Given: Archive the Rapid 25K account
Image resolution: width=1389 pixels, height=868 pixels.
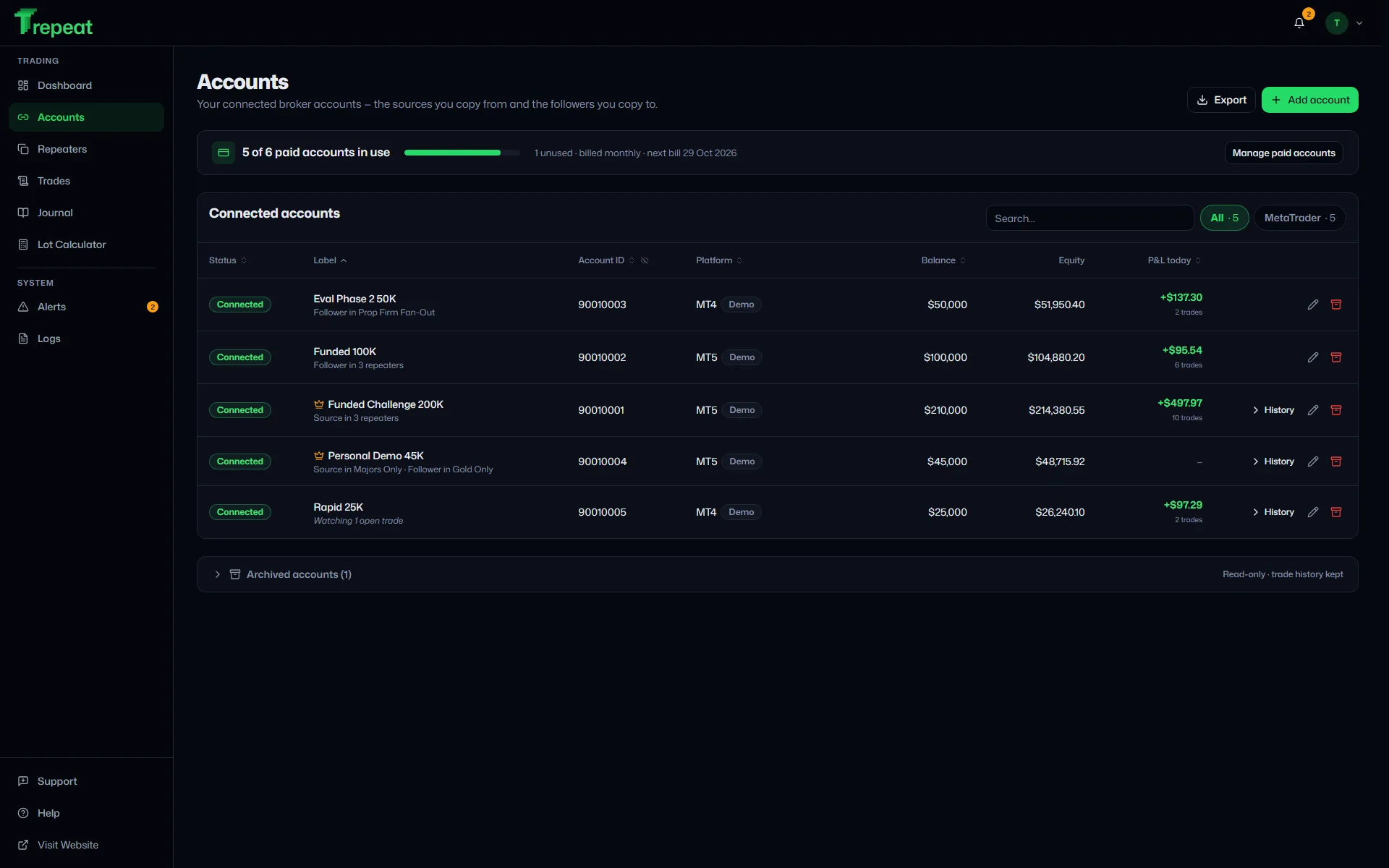Looking at the screenshot, I should 1336,512.
